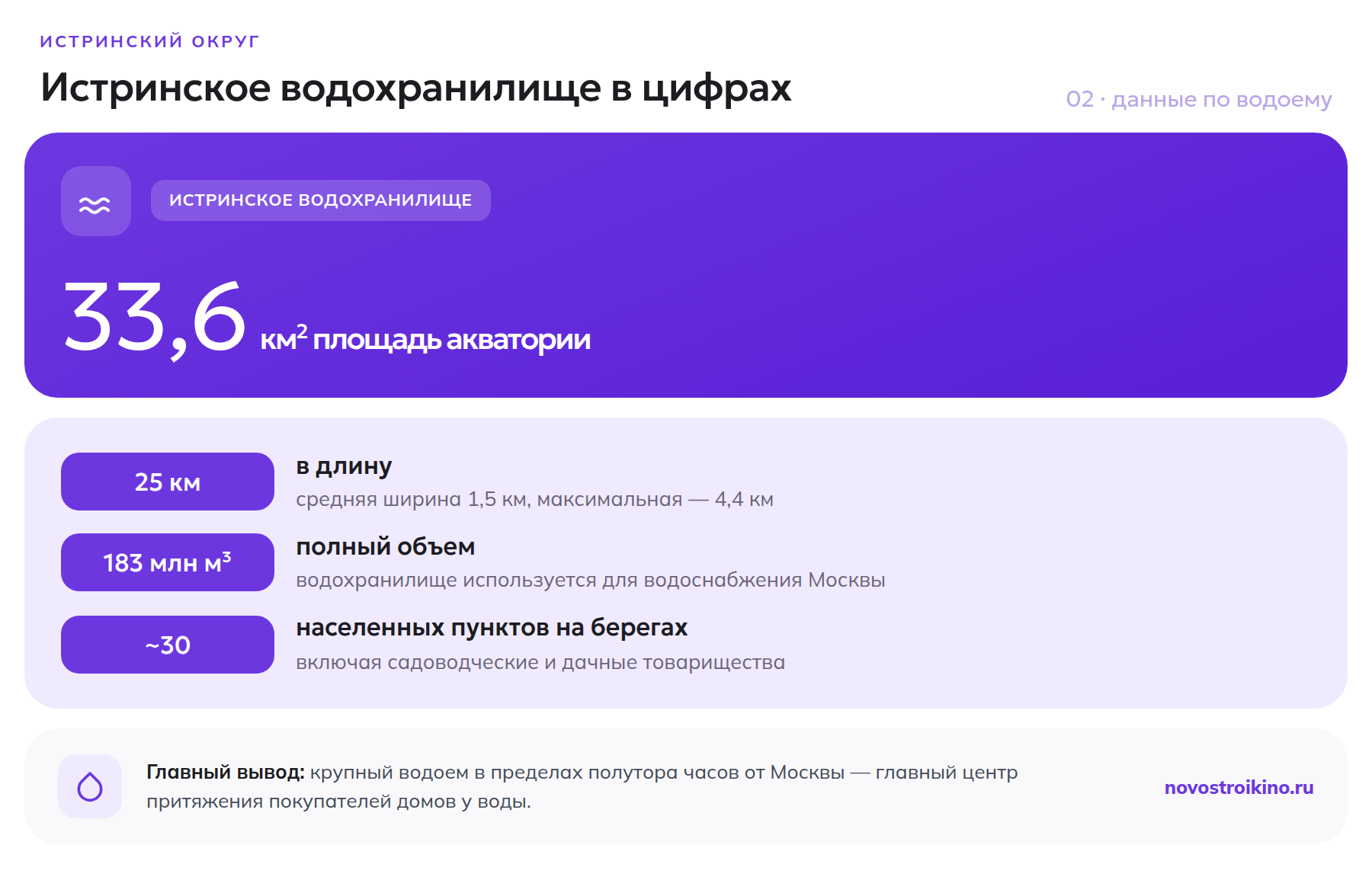The height and width of the screenshot is (893, 1372).
Task: Click the км² площадь акватории caption
Action: [425, 339]
